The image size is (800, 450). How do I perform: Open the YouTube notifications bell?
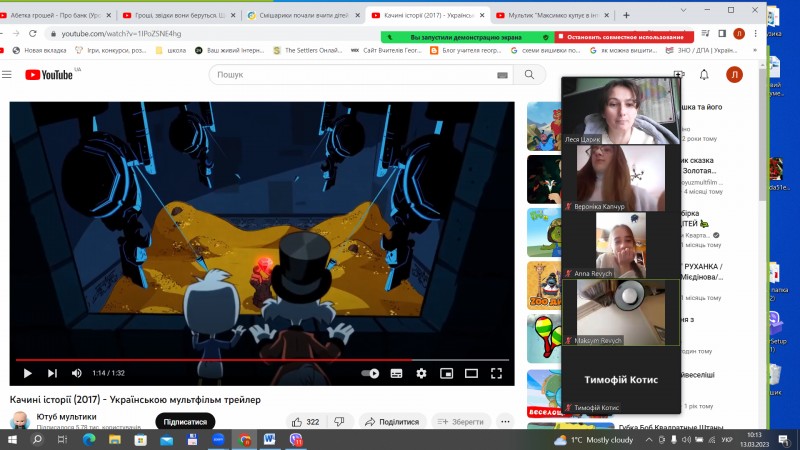click(x=704, y=75)
